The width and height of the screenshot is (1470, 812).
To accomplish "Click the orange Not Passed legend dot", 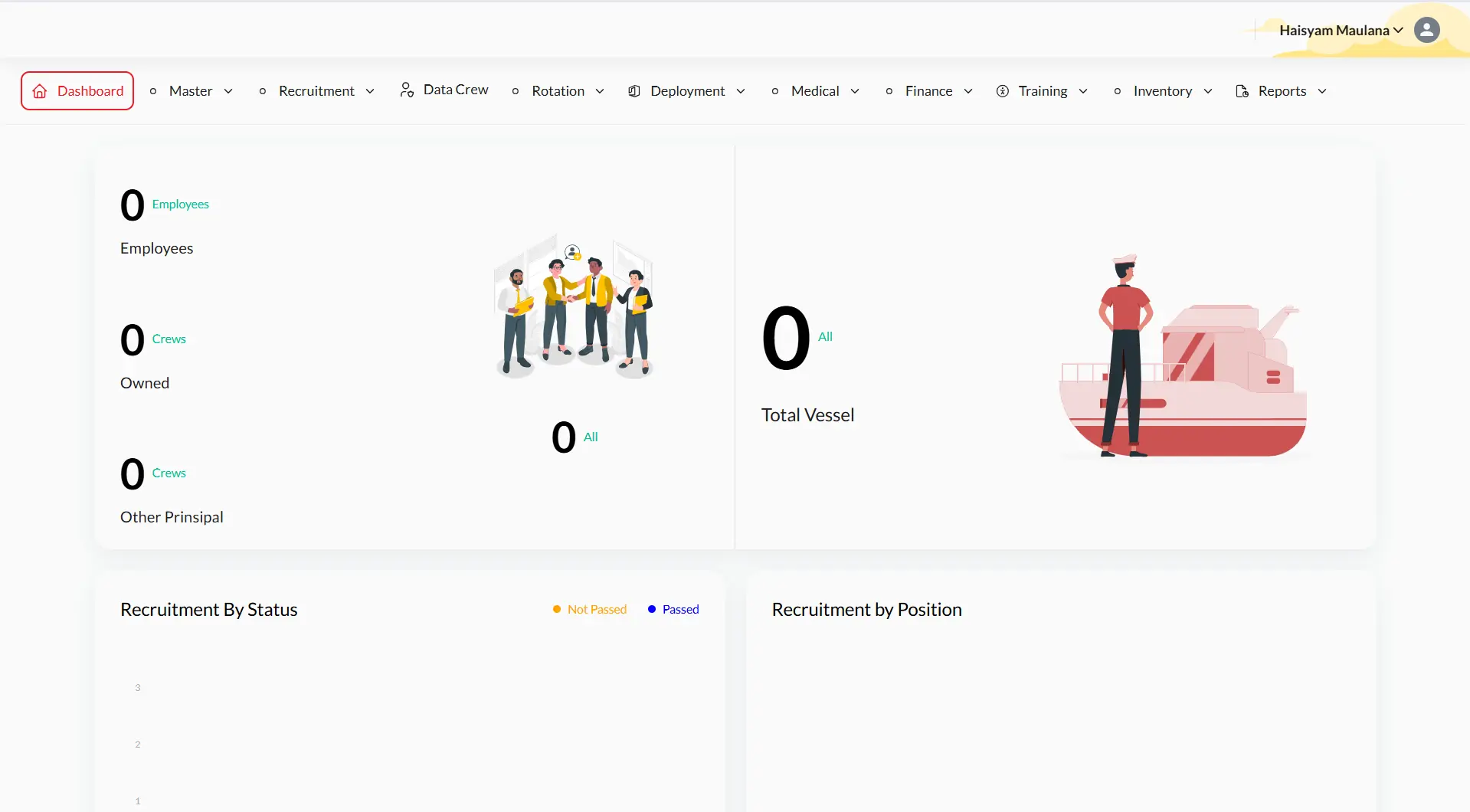I will 557,609.
